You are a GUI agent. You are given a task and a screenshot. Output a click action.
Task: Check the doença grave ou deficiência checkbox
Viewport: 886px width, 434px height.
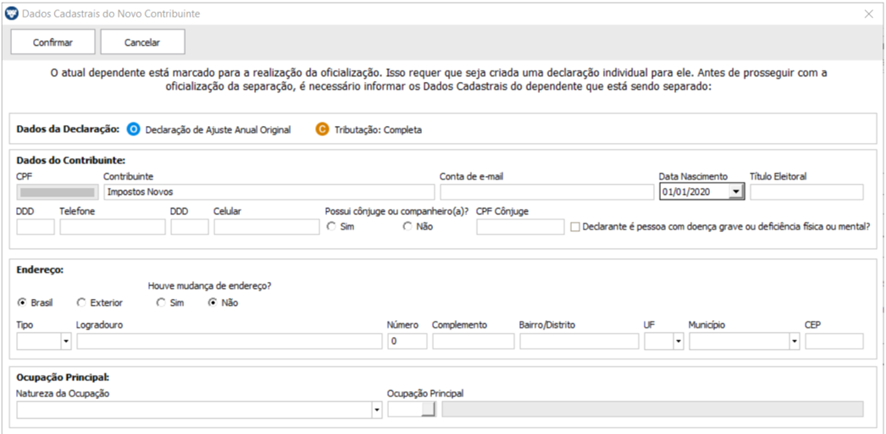pos(575,227)
